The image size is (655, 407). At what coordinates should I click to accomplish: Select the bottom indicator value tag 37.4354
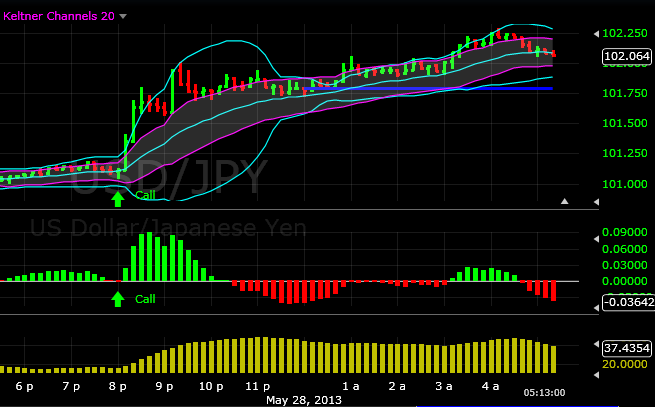click(627, 348)
